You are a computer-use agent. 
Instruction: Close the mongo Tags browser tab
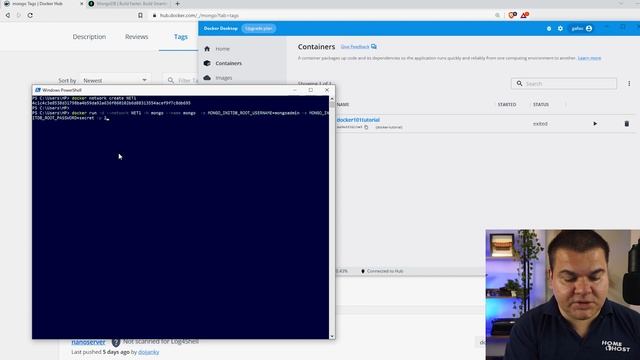(81, 4)
